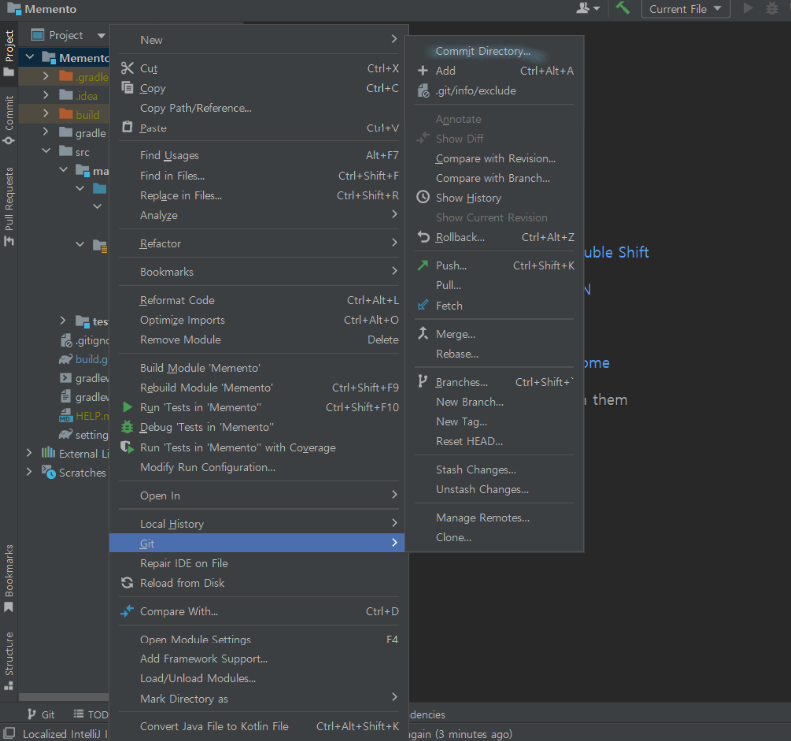
Task: Select the HELP.md file in tree
Action: 84,416
